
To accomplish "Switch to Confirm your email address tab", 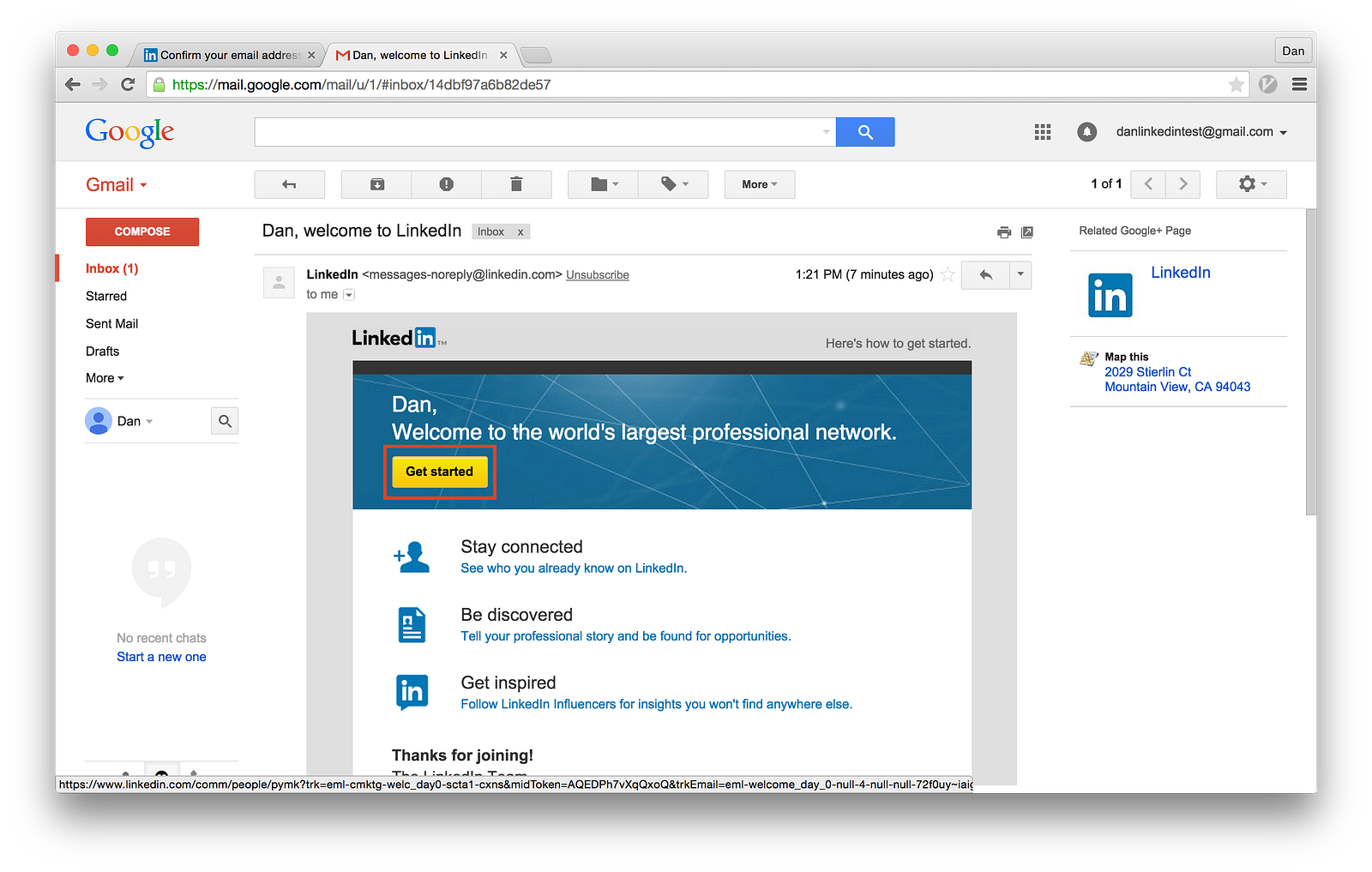I will pyautogui.click(x=229, y=55).
